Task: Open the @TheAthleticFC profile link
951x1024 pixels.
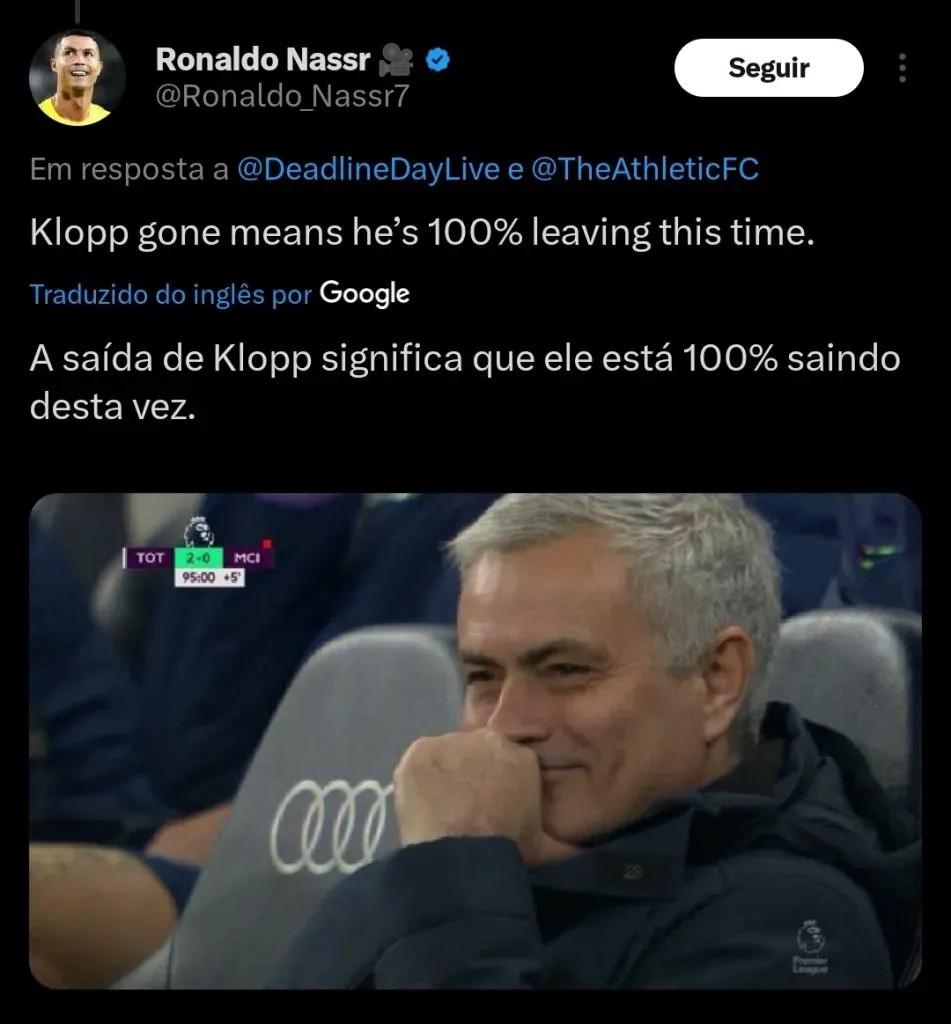Action: [x=645, y=169]
